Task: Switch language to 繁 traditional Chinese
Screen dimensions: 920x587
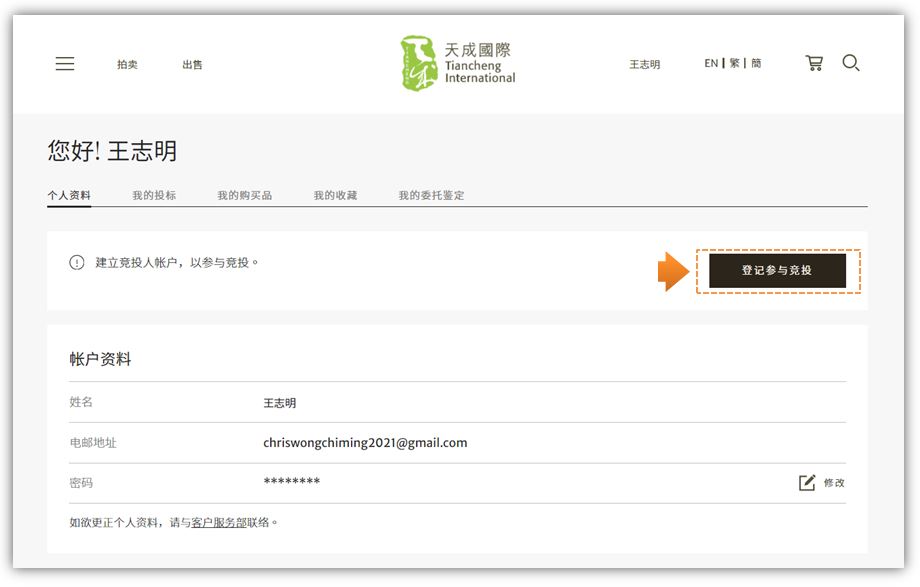Action: point(735,63)
